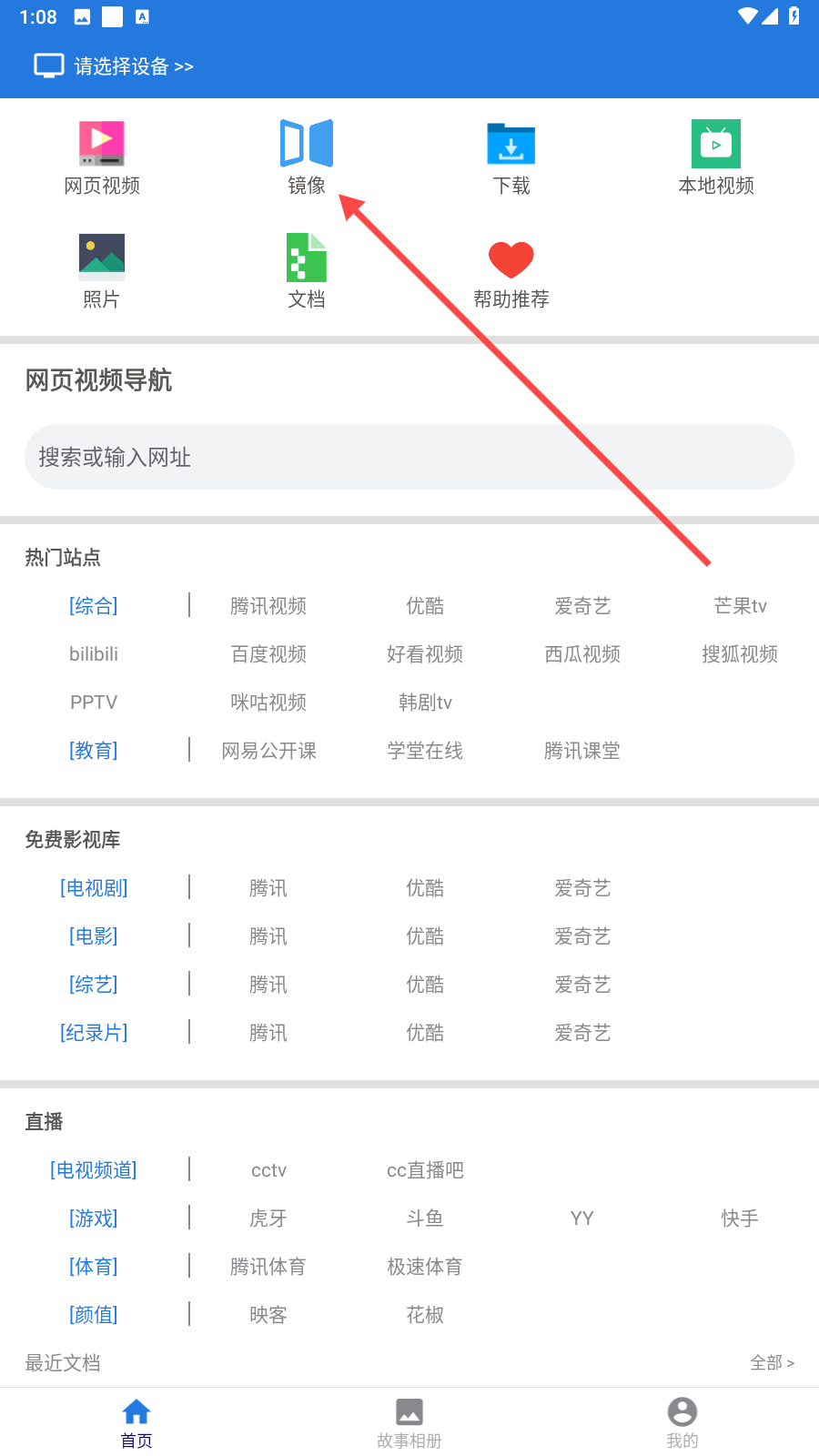Open the 斗鱼 game live link
Image resolution: width=819 pixels, height=1456 pixels.
(x=425, y=1218)
